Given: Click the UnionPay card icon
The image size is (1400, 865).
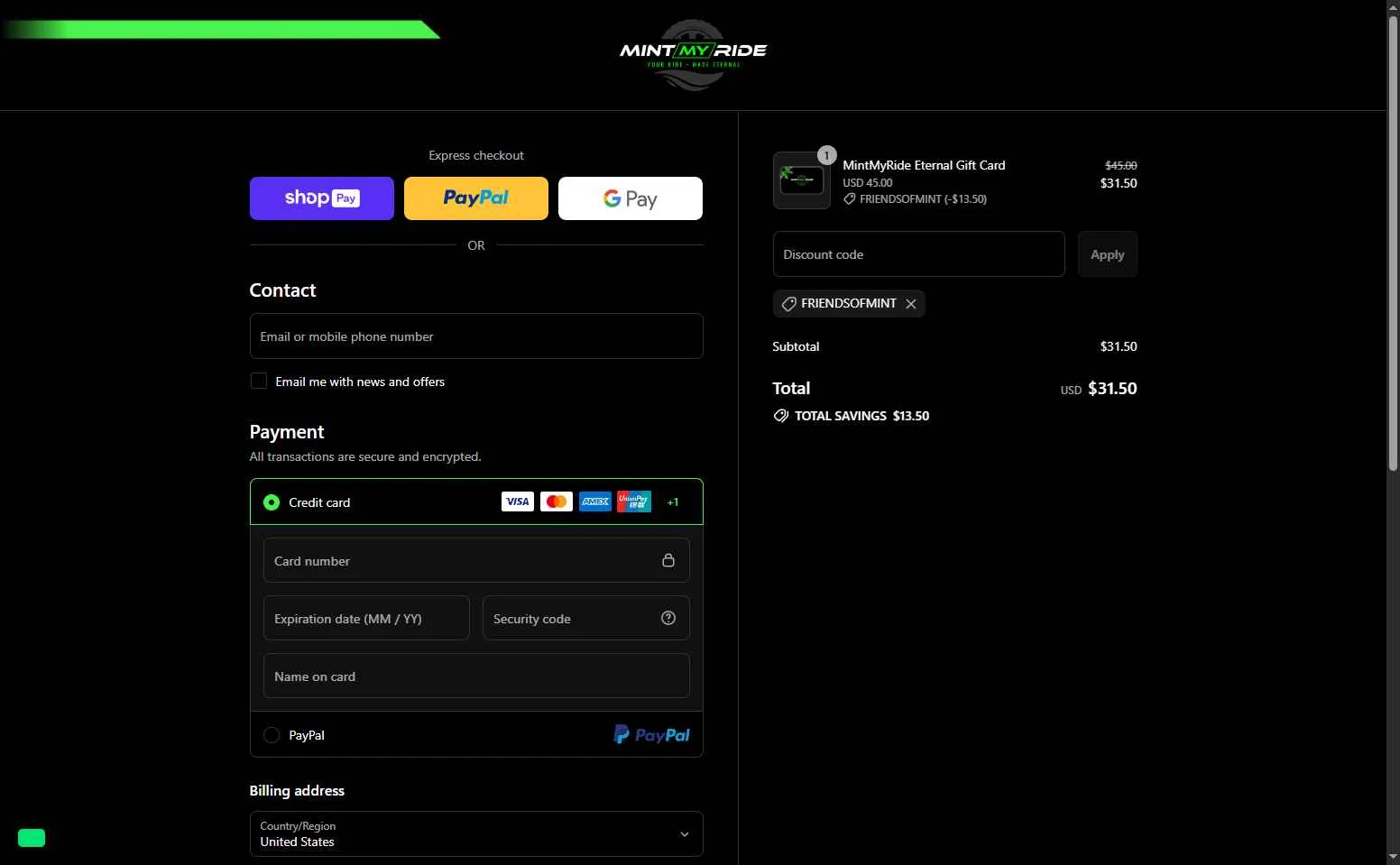Looking at the screenshot, I should pos(634,502).
